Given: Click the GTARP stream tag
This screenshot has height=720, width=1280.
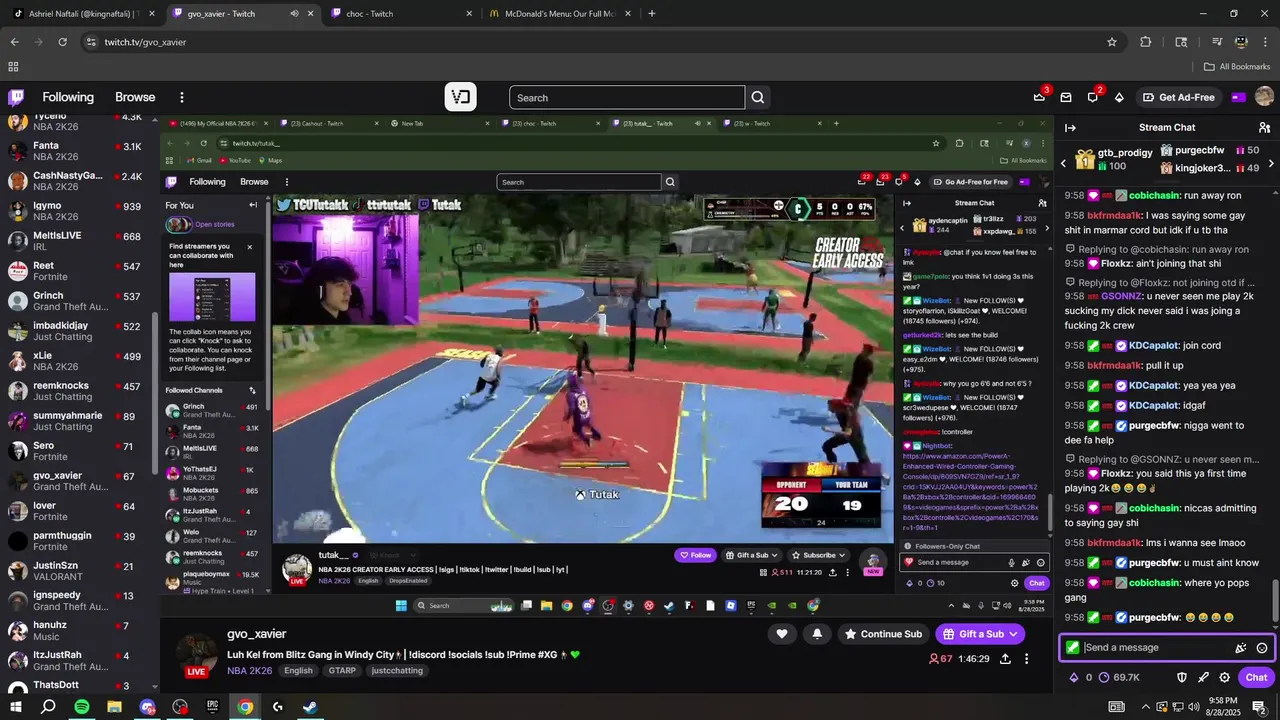Looking at the screenshot, I should point(342,671).
